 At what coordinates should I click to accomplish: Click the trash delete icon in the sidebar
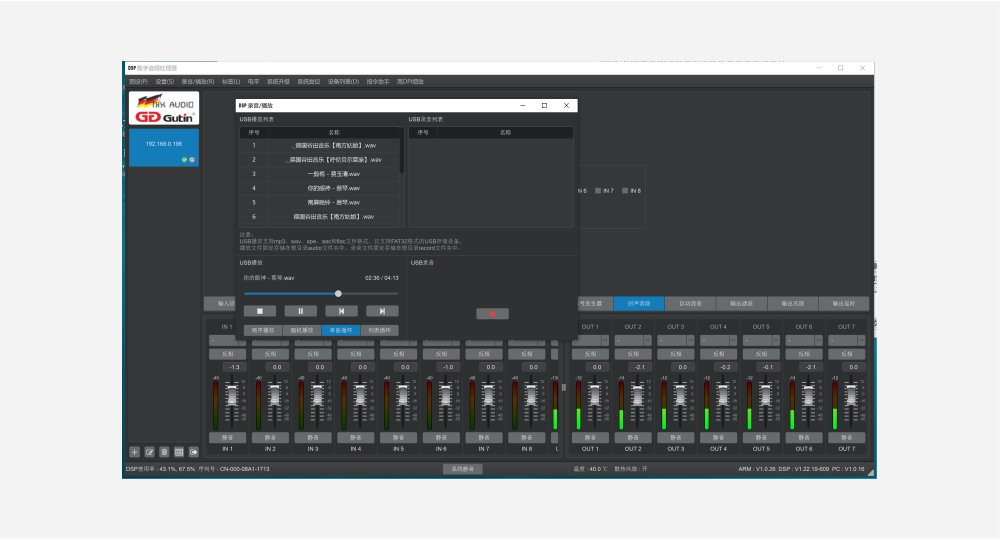pyautogui.click(x=164, y=452)
